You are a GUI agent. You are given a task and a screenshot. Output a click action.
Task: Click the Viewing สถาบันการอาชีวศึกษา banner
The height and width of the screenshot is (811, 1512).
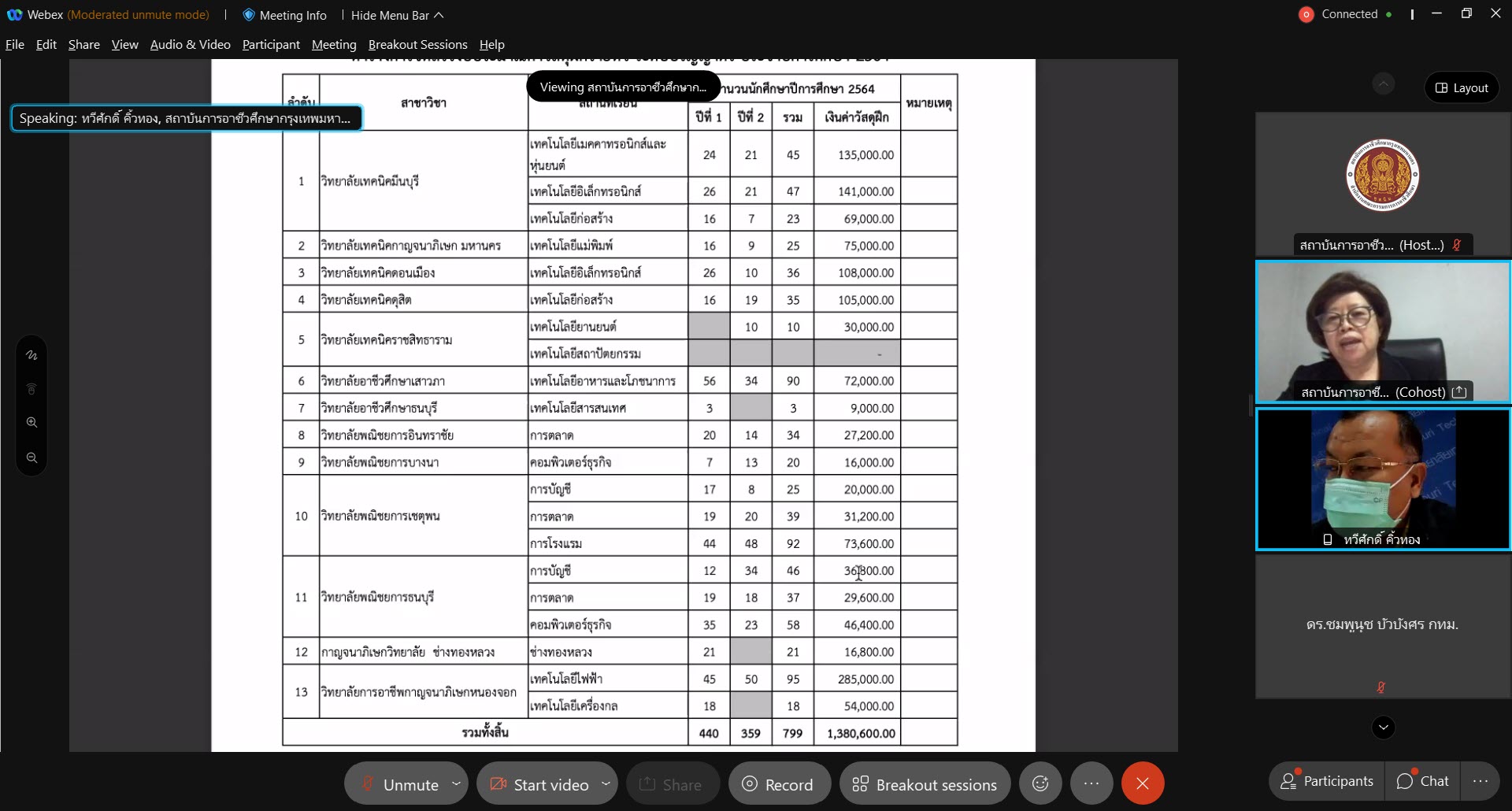[623, 87]
